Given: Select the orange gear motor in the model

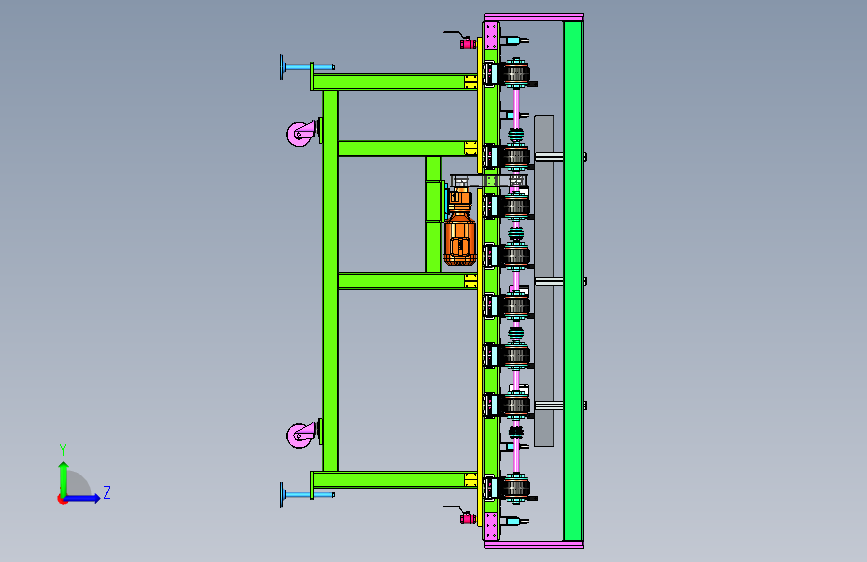Looking at the screenshot, I should [459, 228].
